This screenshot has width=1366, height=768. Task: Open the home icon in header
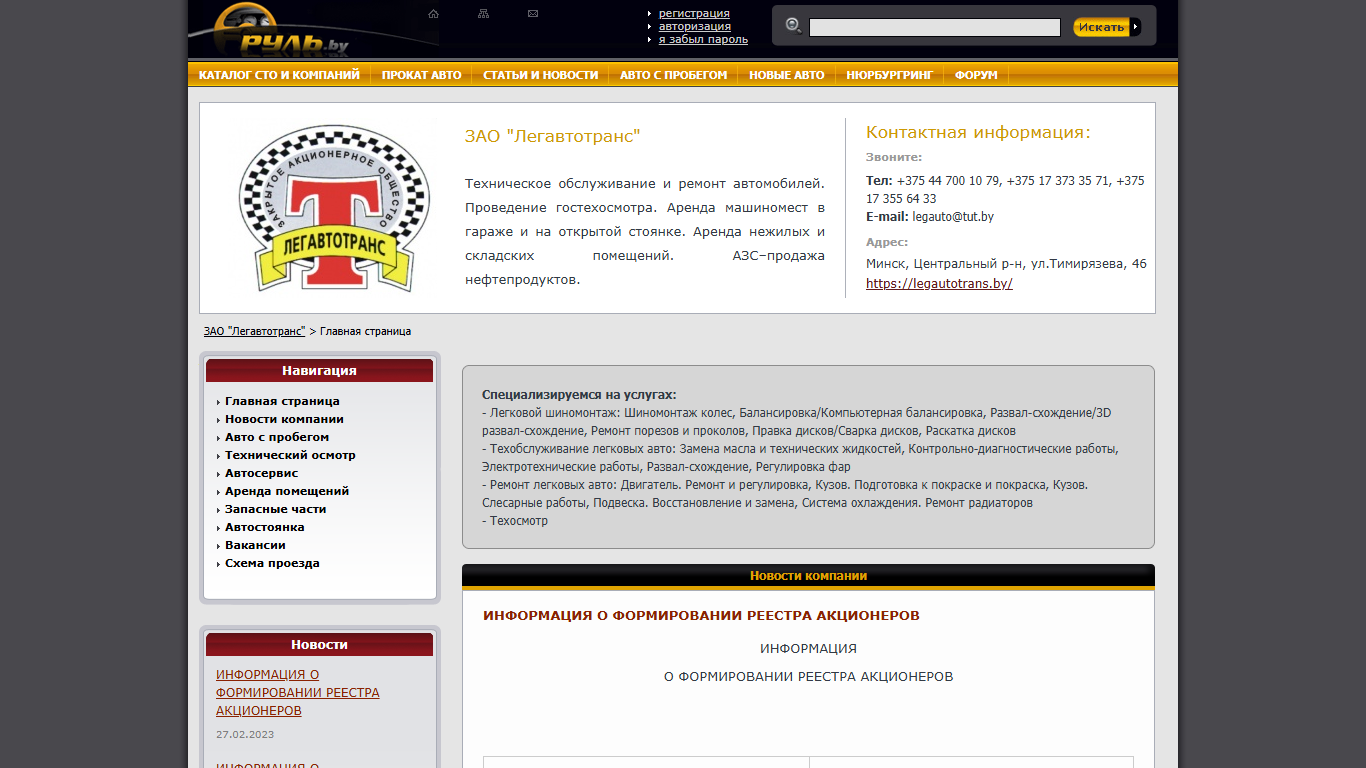[x=433, y=14]
